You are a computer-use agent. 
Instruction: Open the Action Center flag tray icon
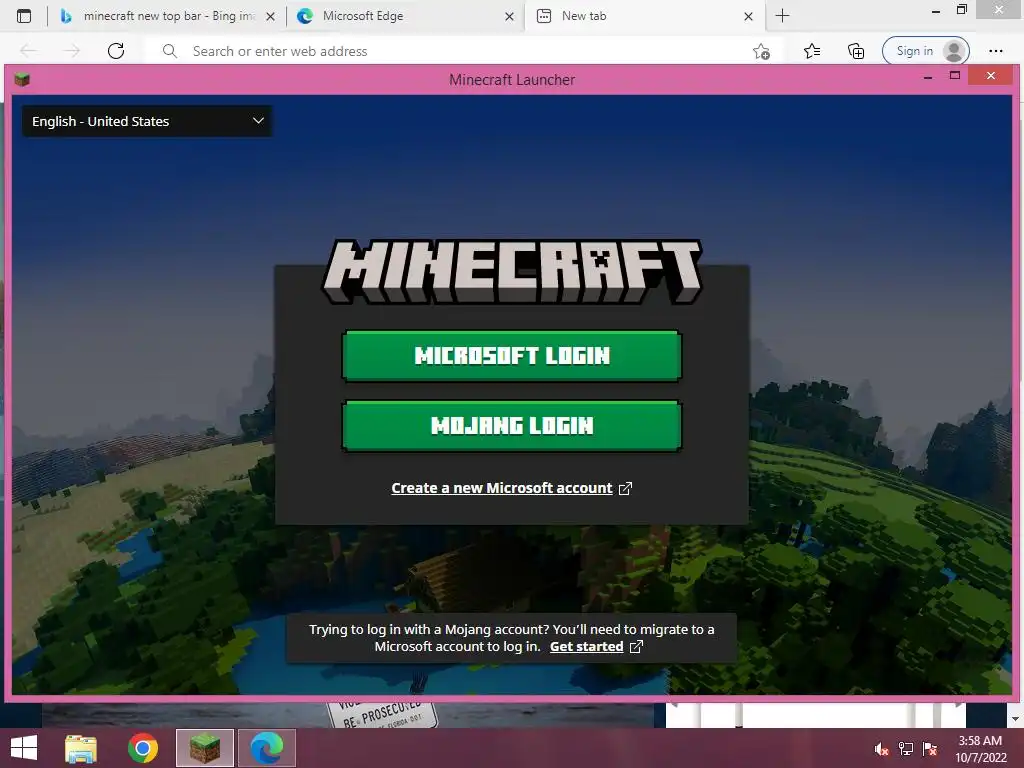coord(930,749)
